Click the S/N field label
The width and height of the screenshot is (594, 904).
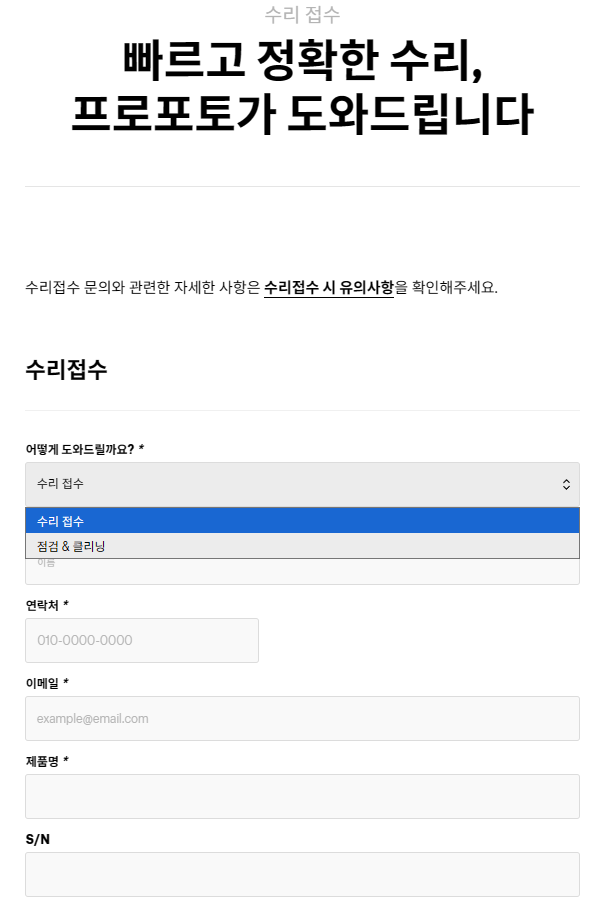pyautogui.click(x=37, y=839)
